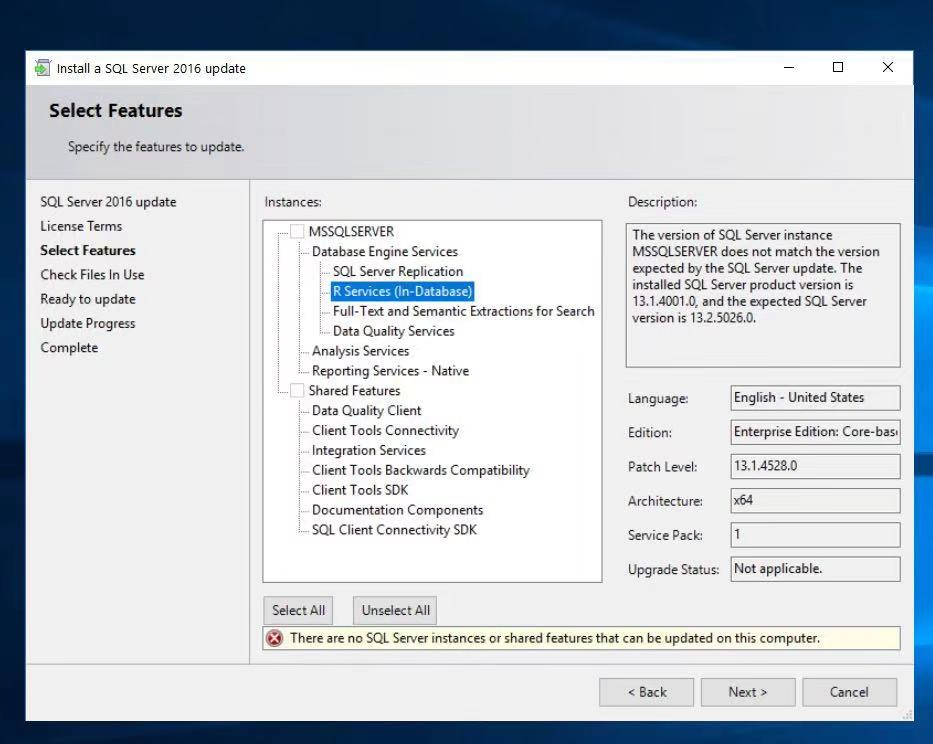933x744 pixels.
Task: Minimize the installer window
Action: coord(789,67)
